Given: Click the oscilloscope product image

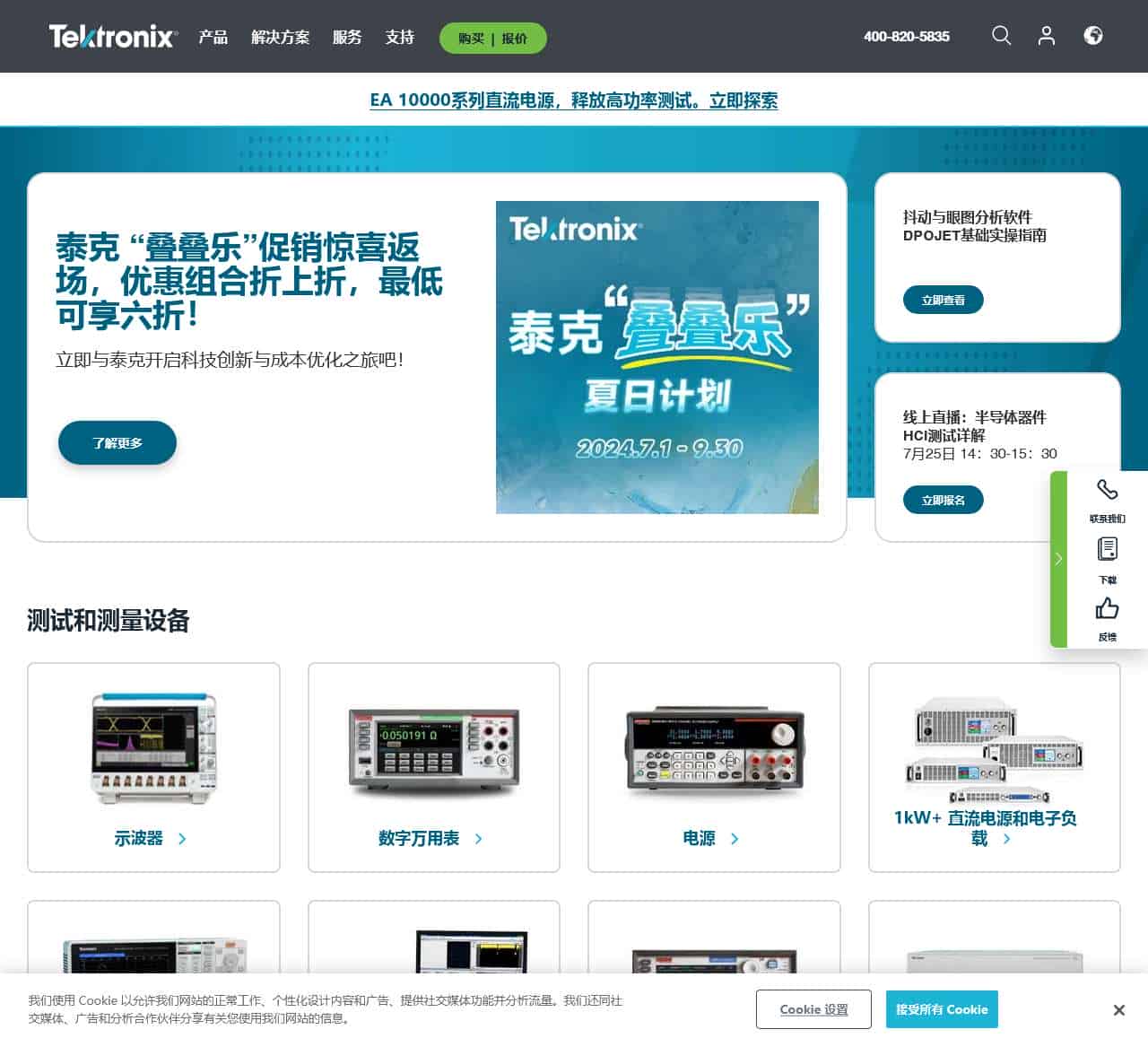Looking at the screenshot, I should pos(153,748).
